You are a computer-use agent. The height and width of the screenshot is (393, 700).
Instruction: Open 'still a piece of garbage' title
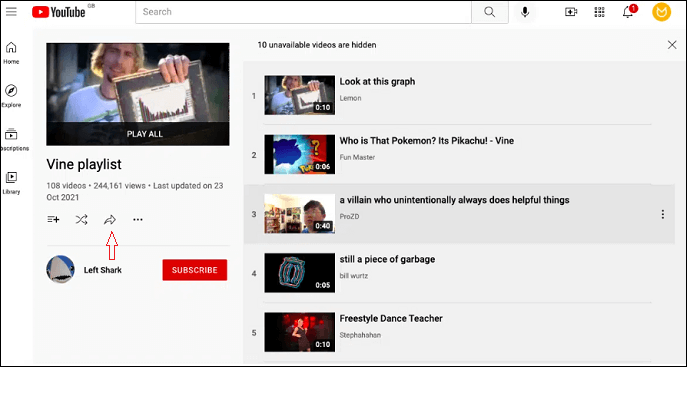click(387, 259)
